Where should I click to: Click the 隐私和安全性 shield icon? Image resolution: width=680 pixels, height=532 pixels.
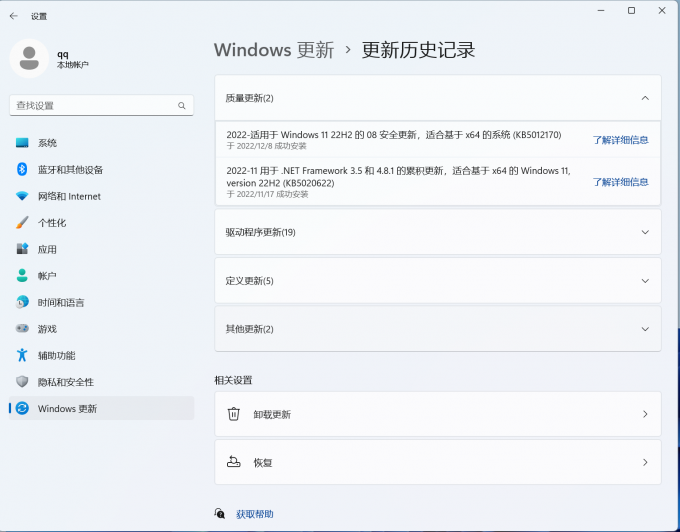[x=22, y=382]
